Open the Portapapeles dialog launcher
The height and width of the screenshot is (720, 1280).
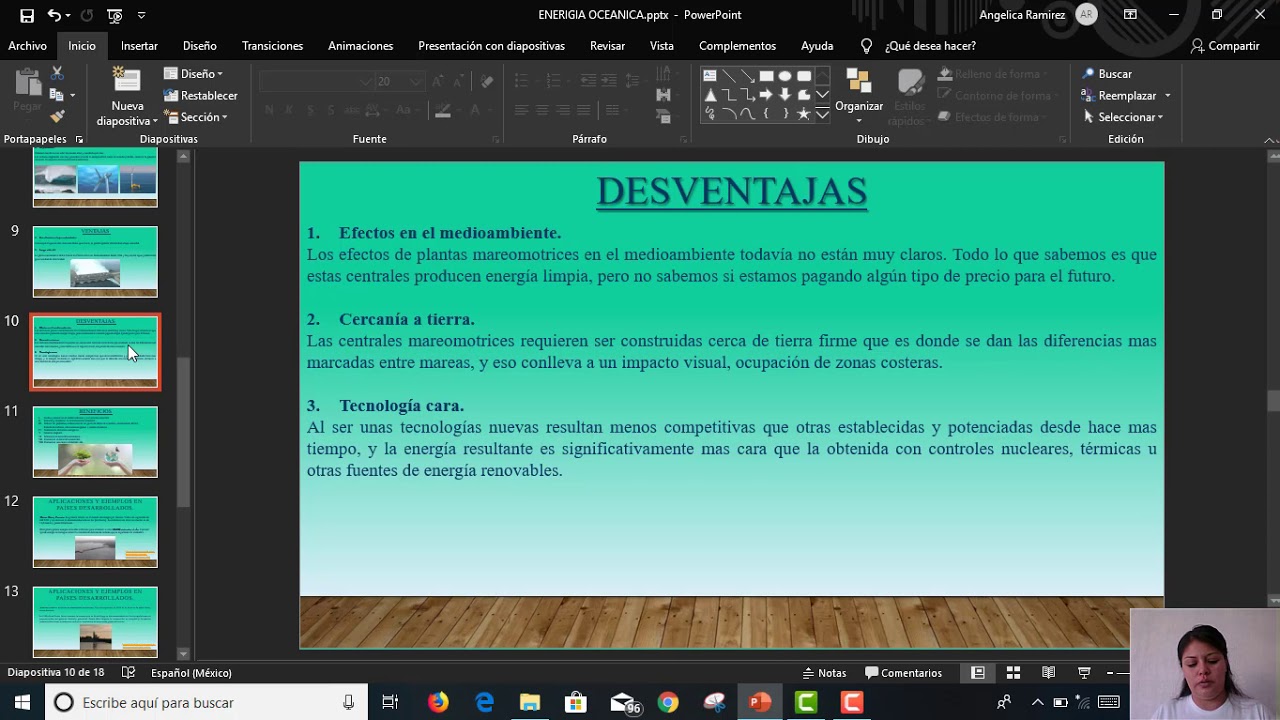click(x=79, y=140)
